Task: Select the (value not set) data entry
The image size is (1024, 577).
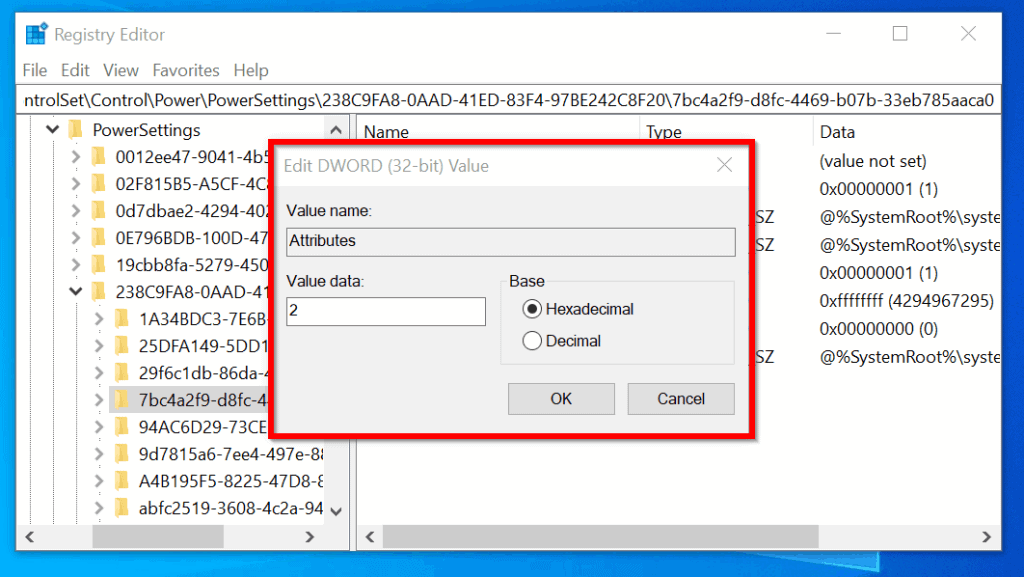Action: click(x=872, y=161)
